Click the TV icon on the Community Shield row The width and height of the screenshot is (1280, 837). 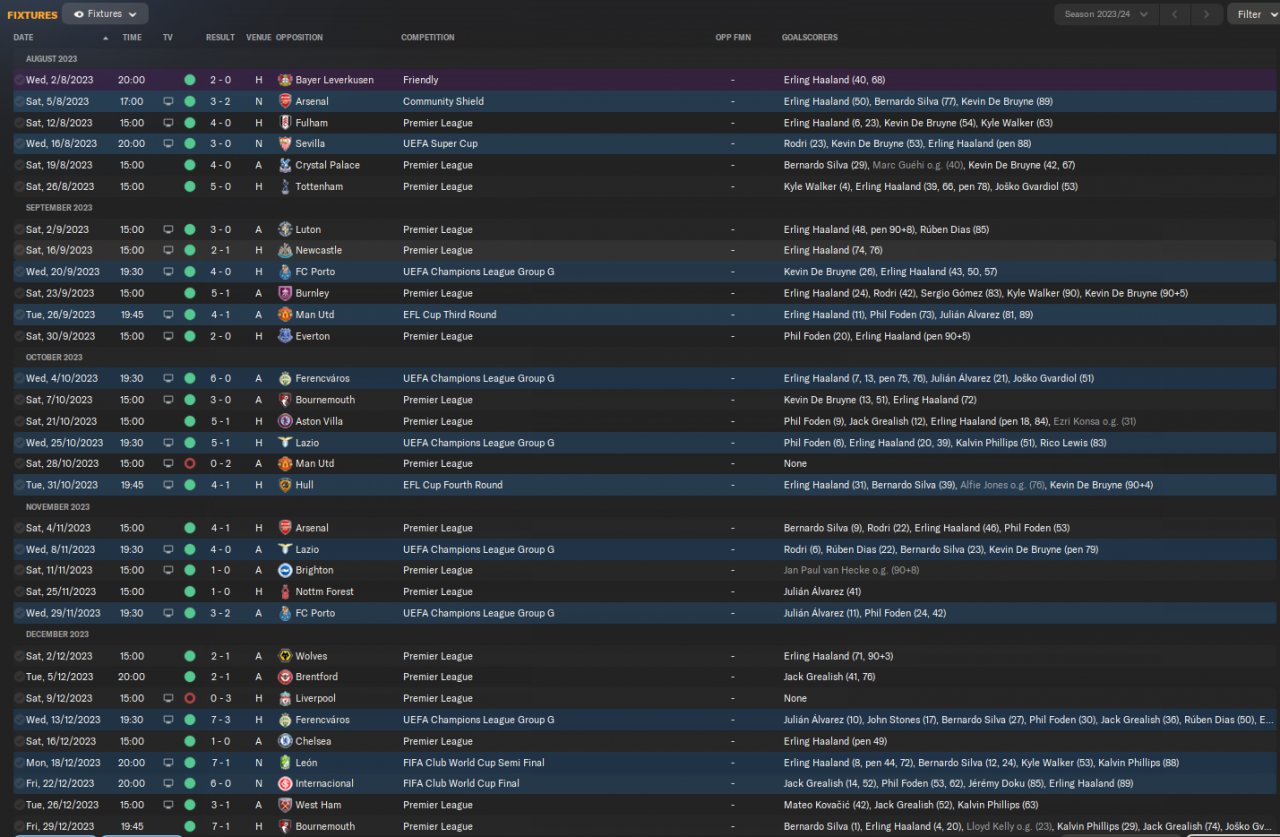168,102
